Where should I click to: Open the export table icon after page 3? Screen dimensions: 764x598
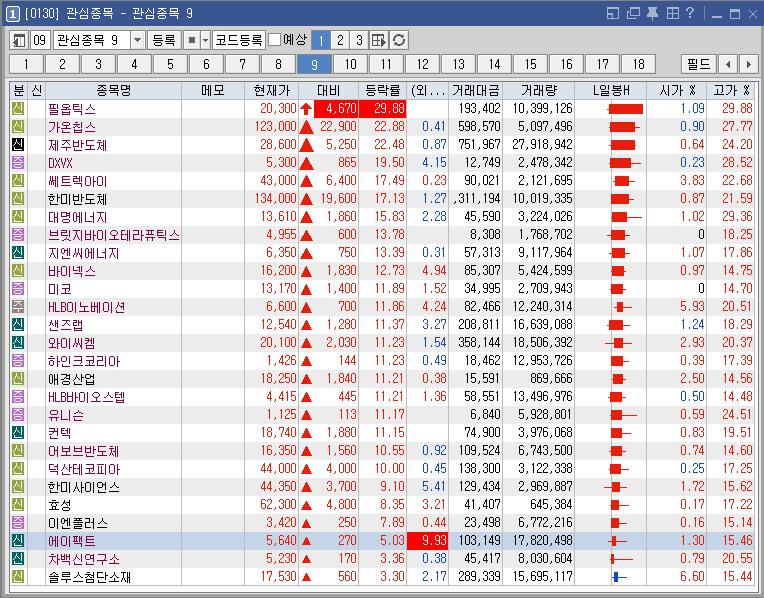[x=379, y=40]
